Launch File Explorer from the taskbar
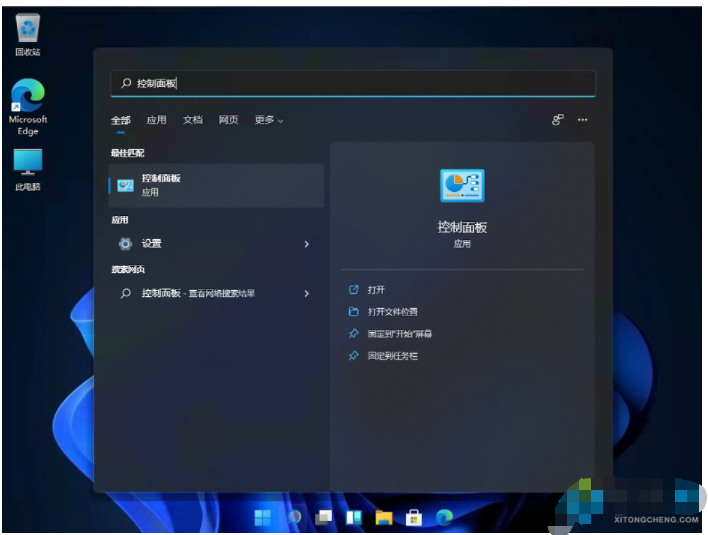Viewport: 708px width, 535px height. (x=383, y=517)
